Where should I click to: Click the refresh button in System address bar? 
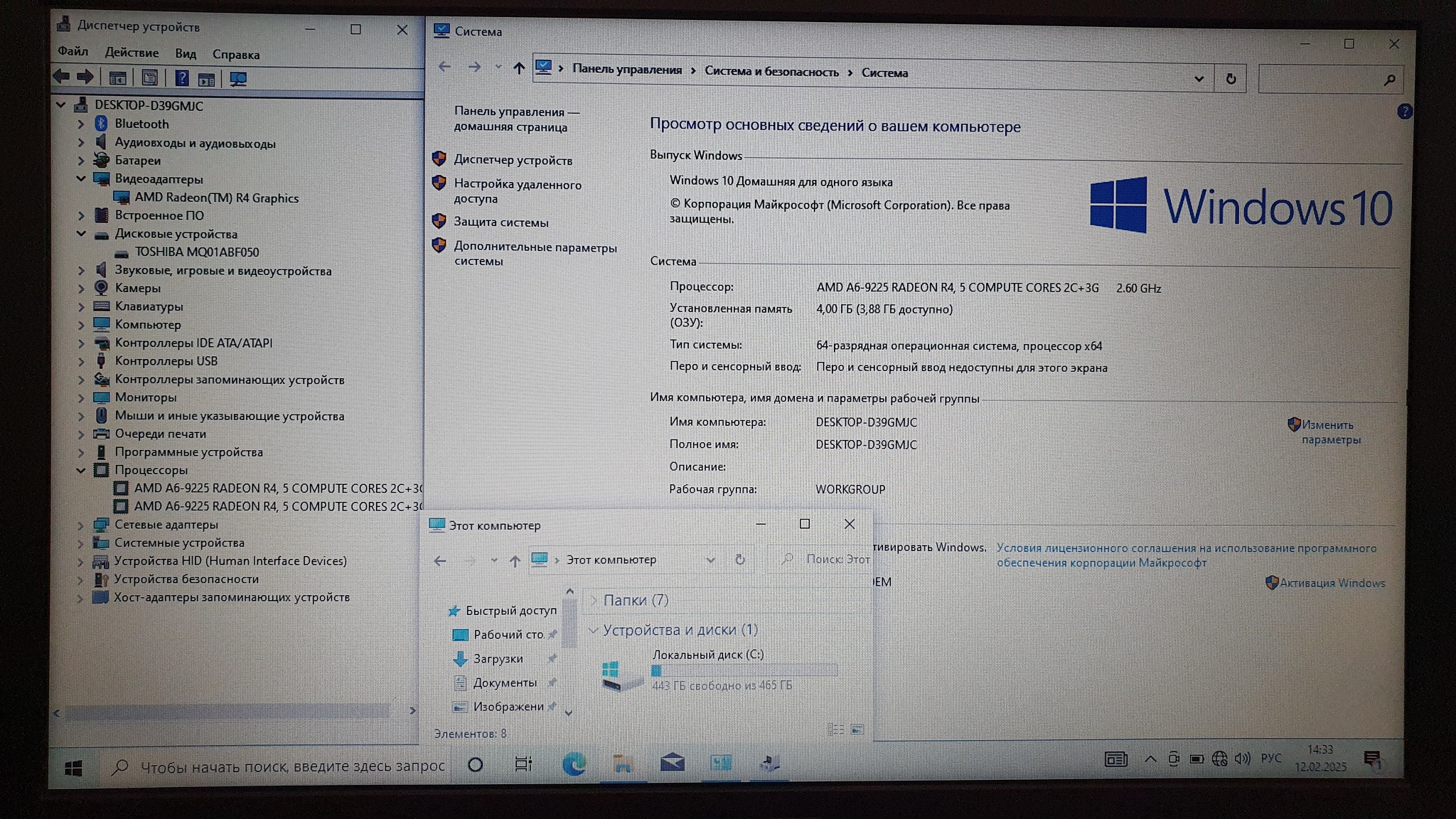[x=1231, y=80]
